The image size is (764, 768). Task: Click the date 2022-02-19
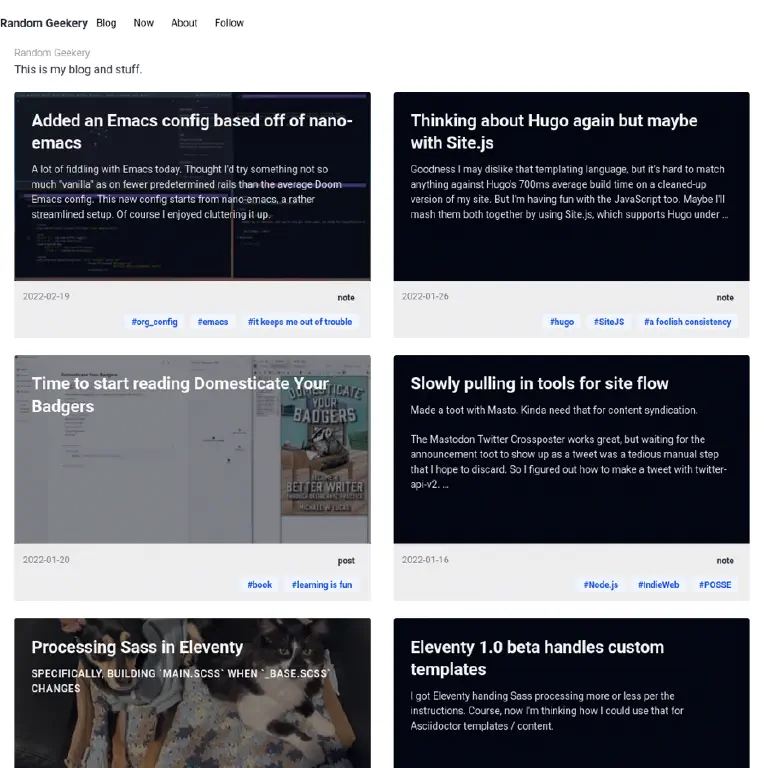(46, 296)
